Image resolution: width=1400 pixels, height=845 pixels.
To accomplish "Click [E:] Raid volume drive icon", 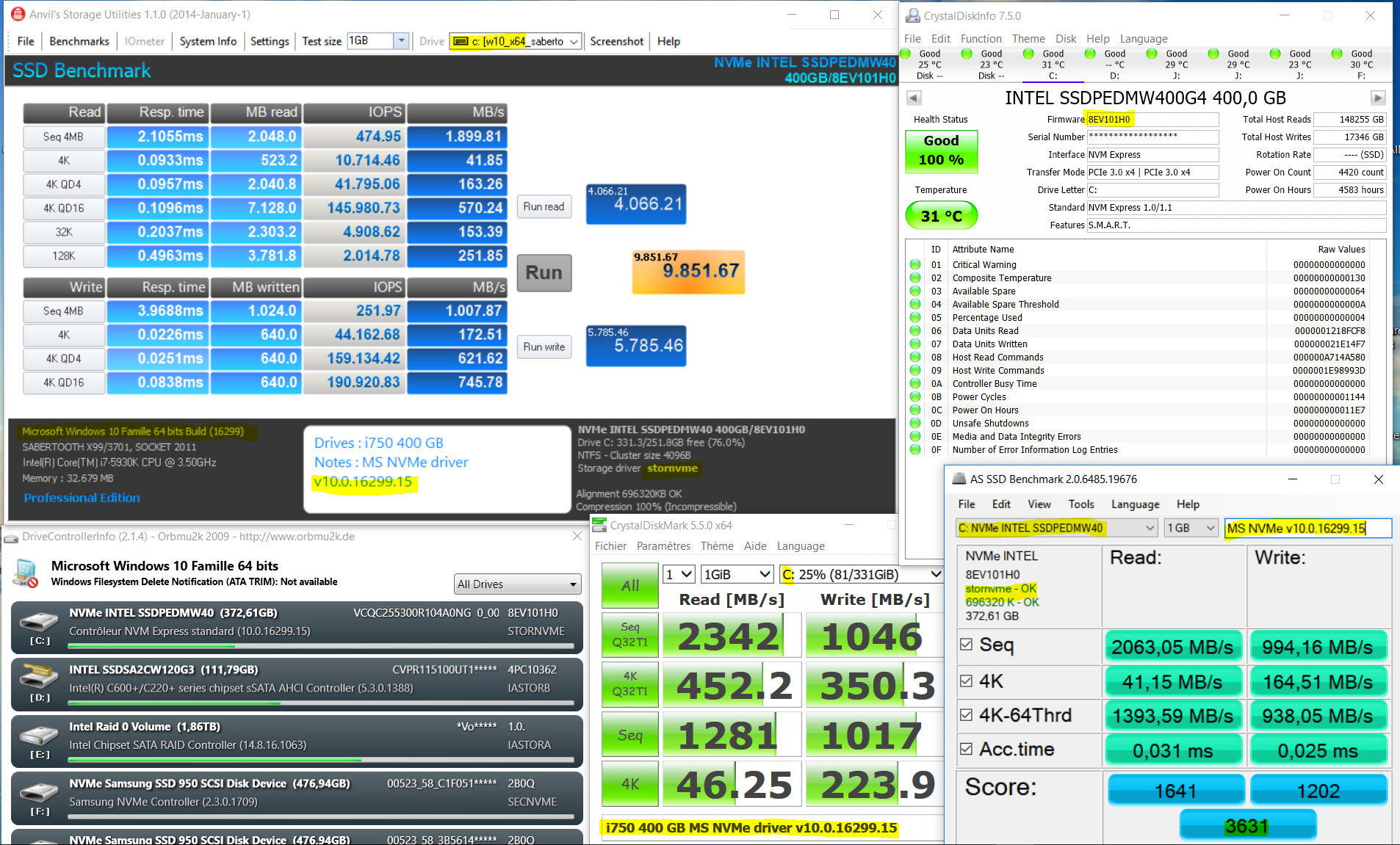I will click(x=40, y=735).
